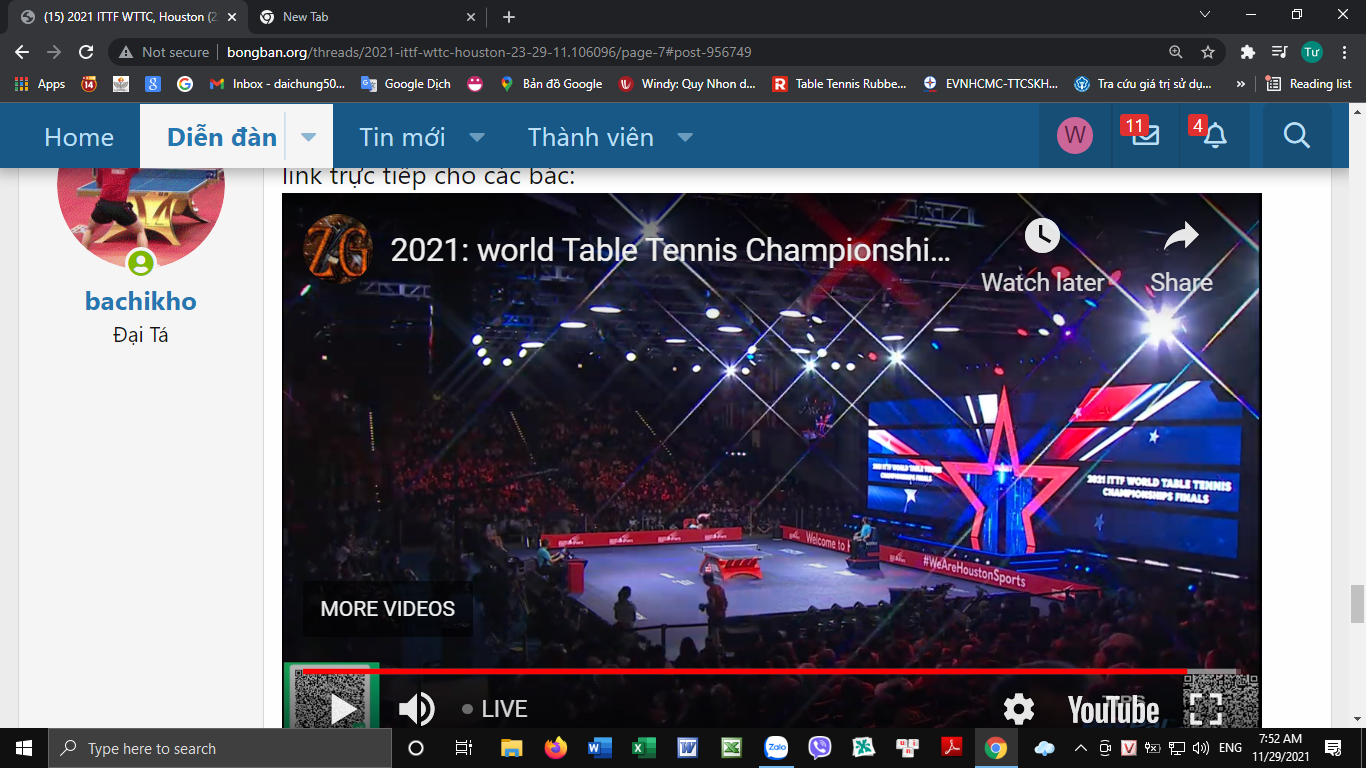Enter fullscreen mode on the video
Image resolution: width=1366 pixels, height=768 pixels.
click(x=1205, y=709)
